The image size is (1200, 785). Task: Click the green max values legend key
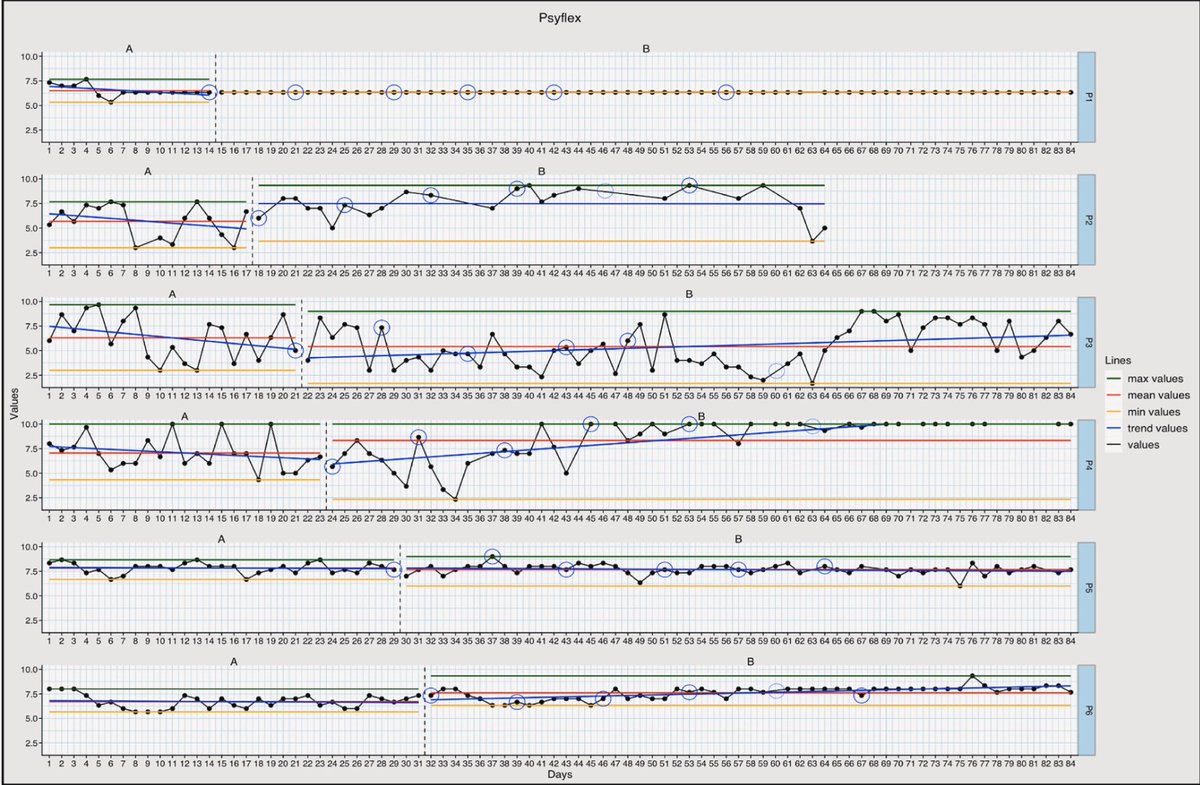[1116, 377]
